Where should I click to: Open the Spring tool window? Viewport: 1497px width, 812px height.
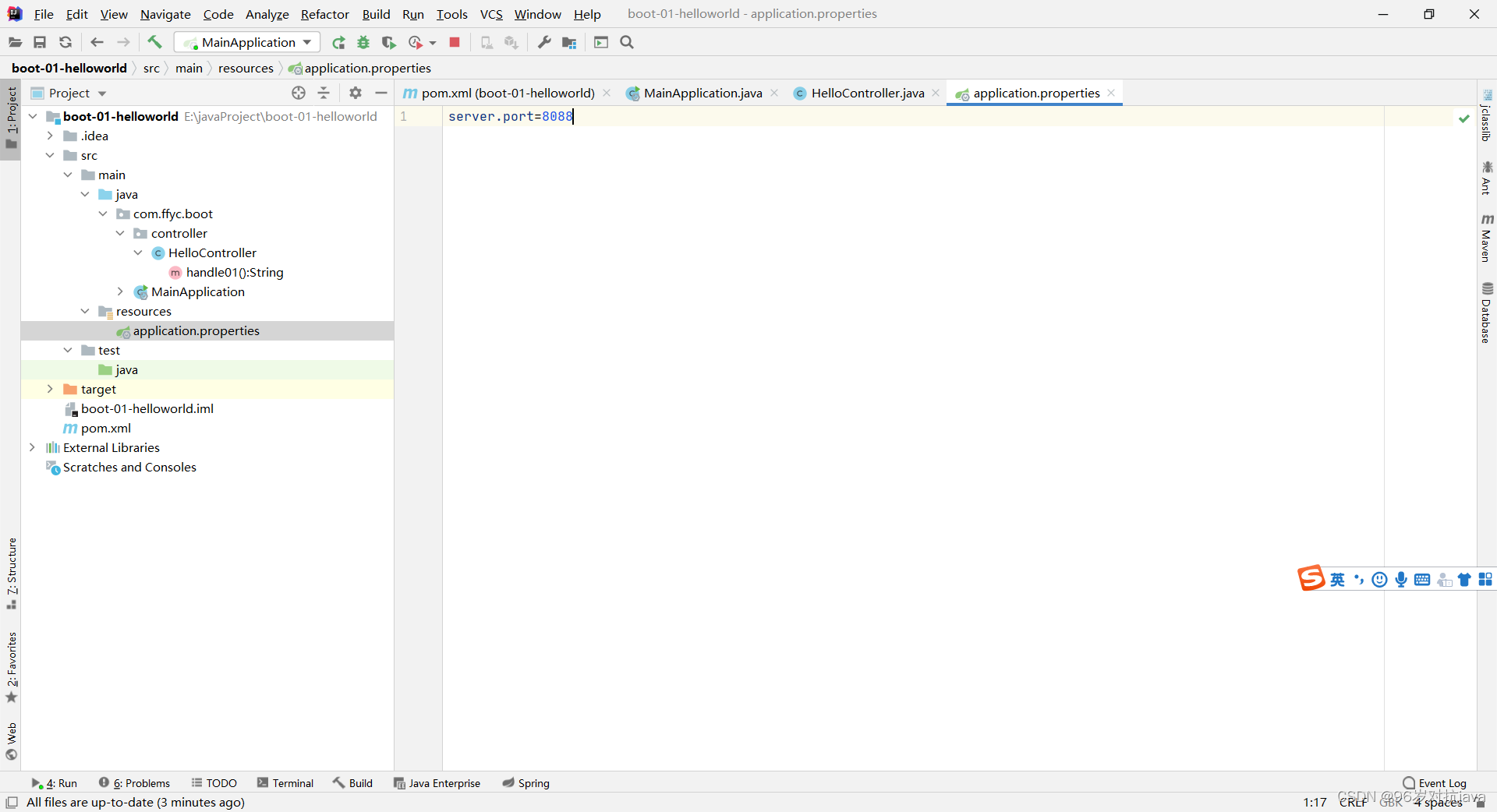pyautogui.click(x=526, y=783)
